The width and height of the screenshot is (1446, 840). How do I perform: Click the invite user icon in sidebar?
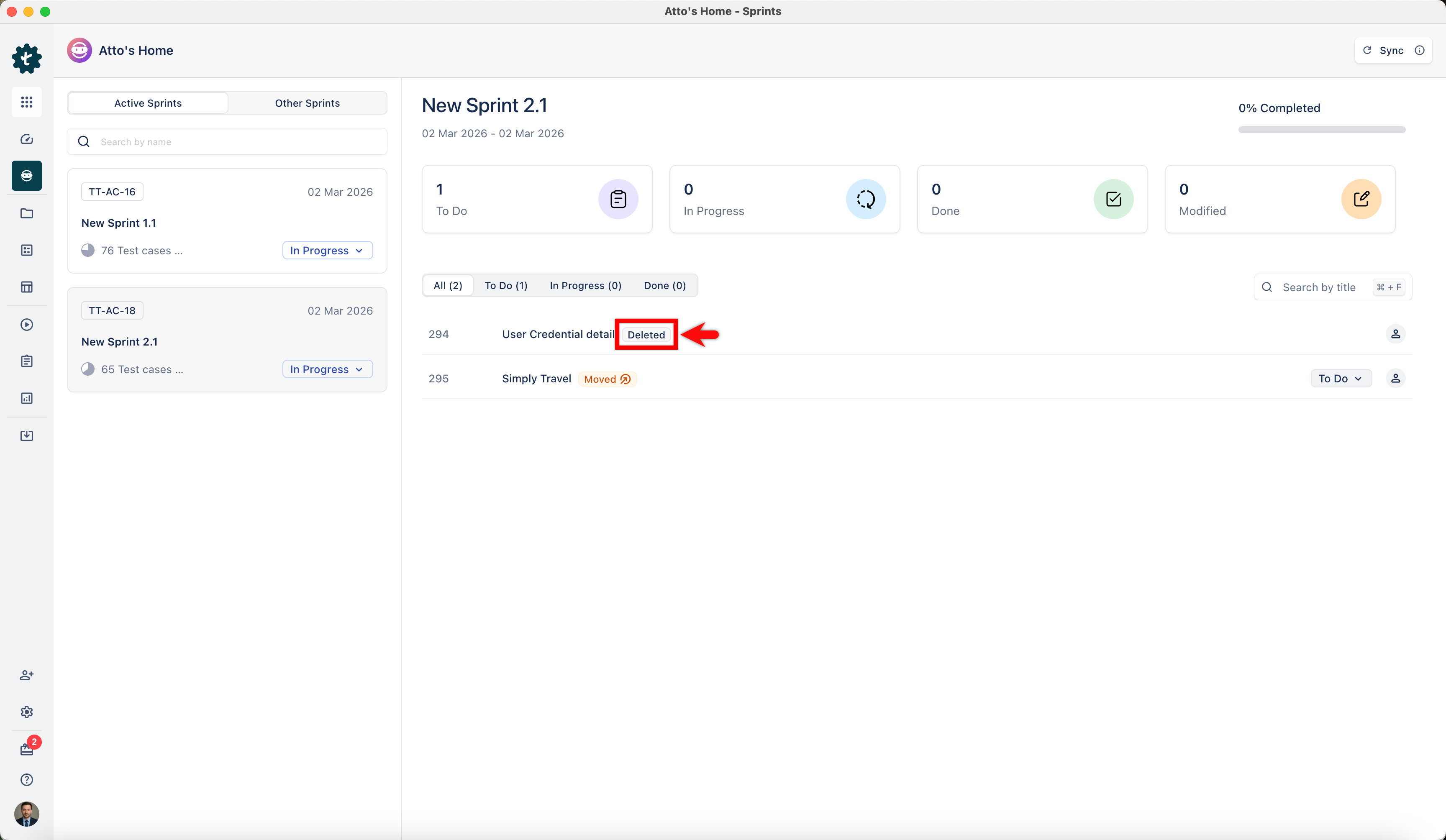[x=26, y=675]
